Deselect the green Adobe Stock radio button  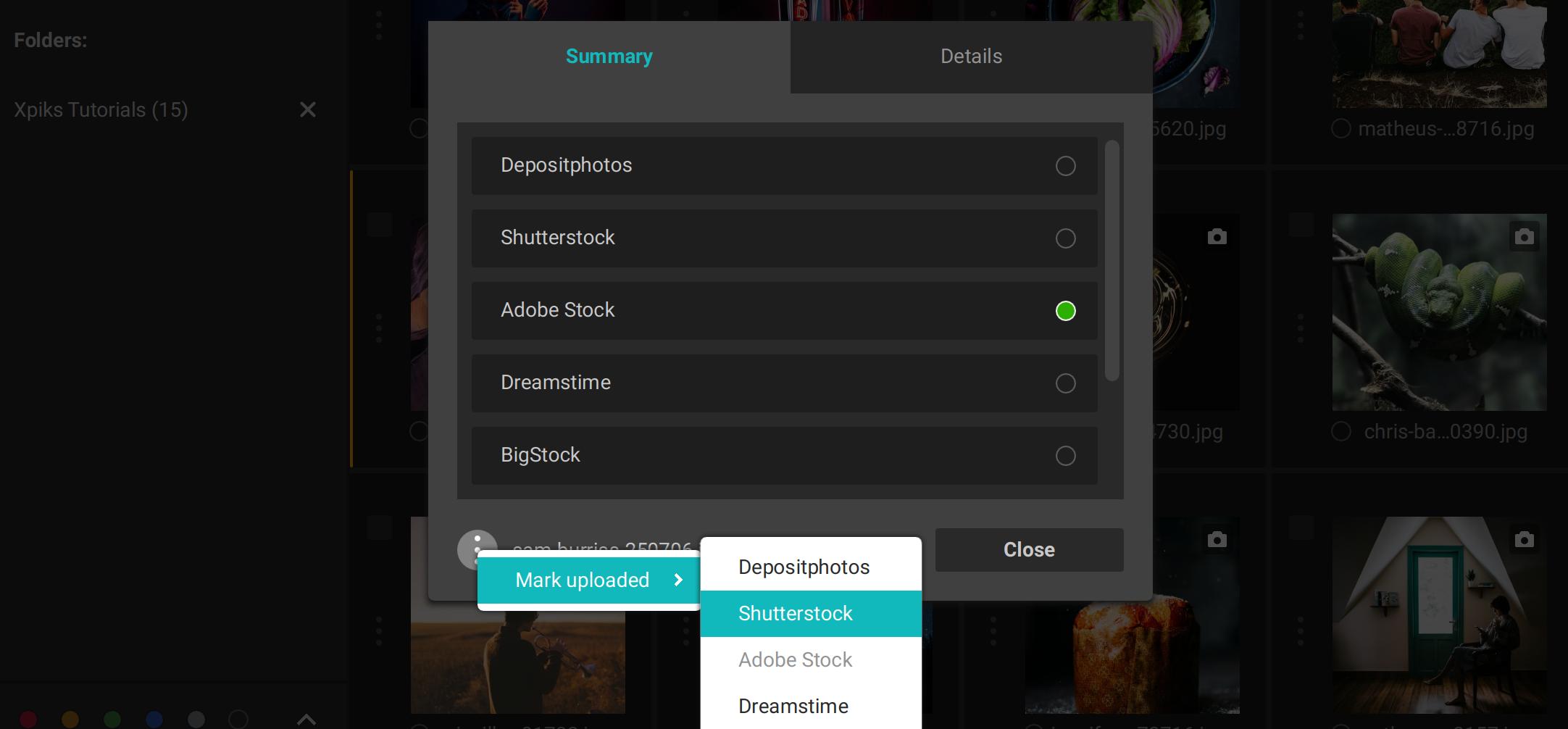[1065, 311]
